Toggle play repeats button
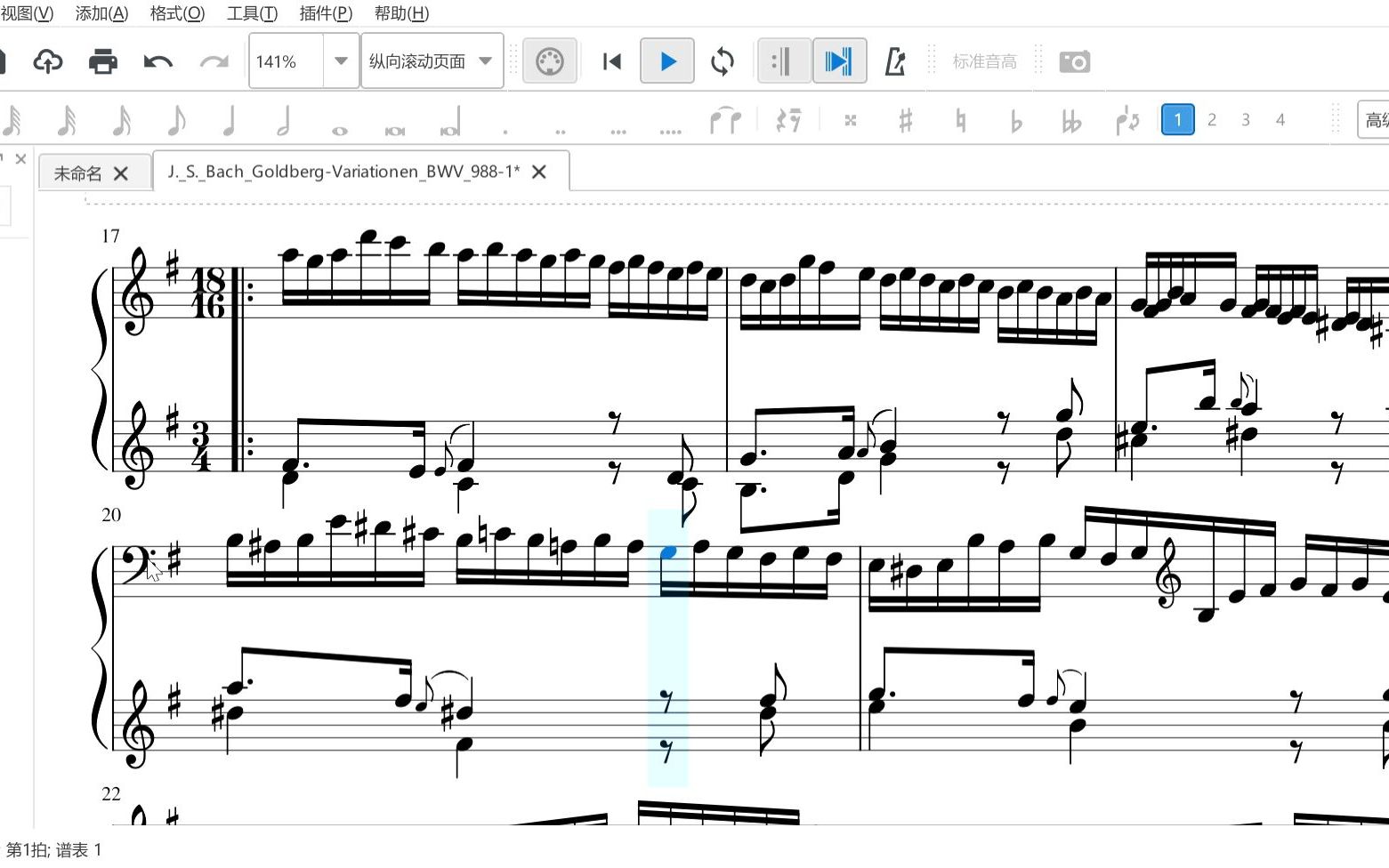1389x868 pixels. pos(784,61)
